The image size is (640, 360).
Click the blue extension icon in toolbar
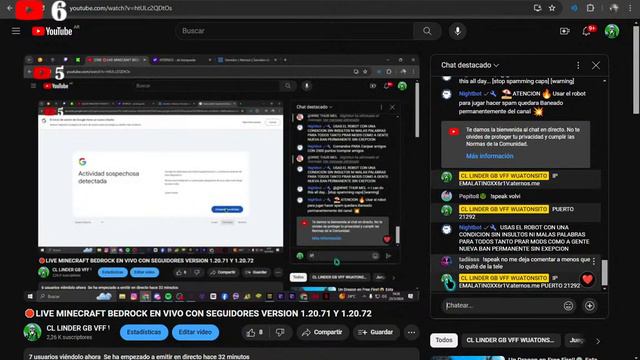point(574,8)
